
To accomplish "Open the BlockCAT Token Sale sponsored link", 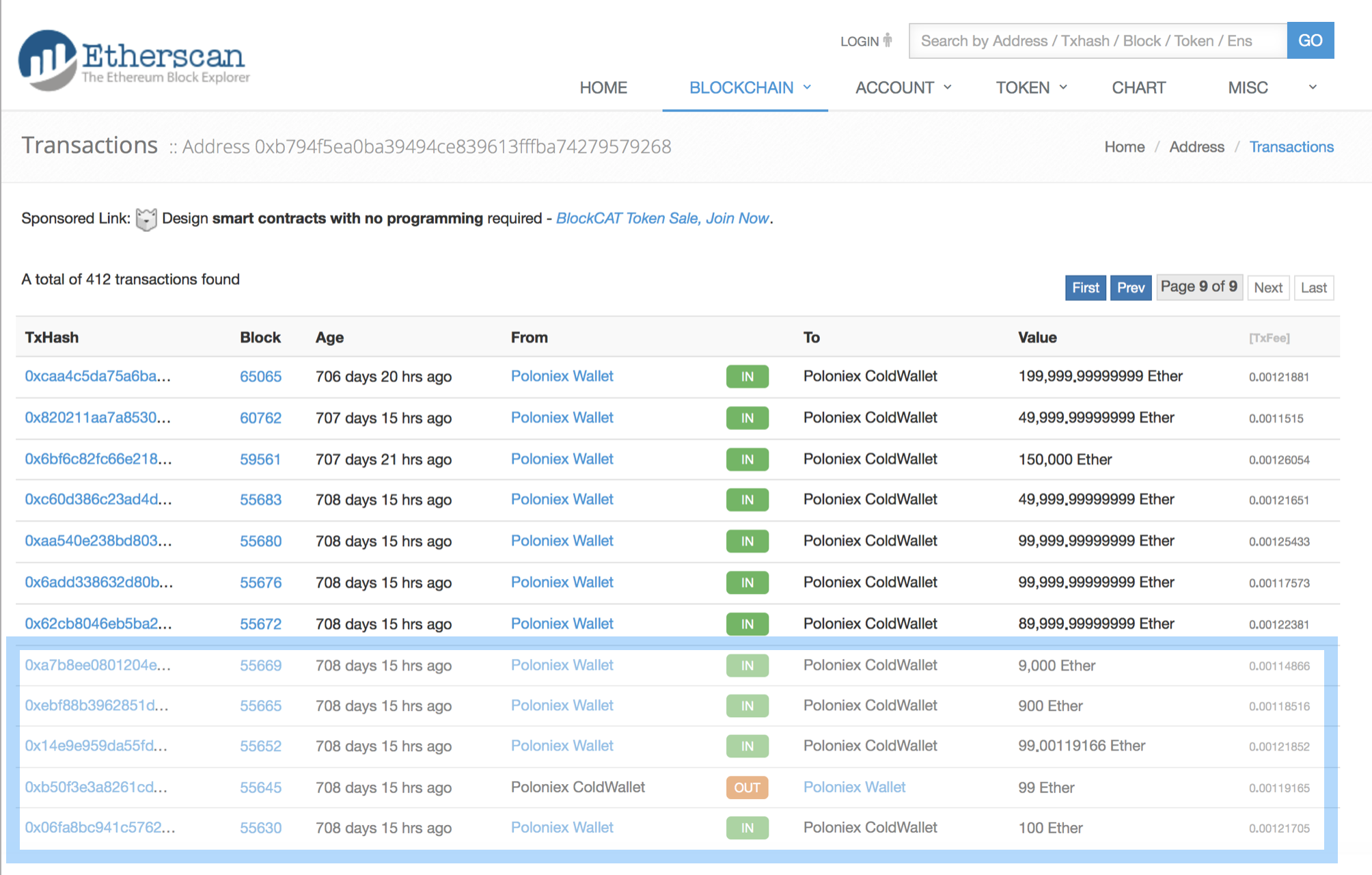I will (662, 218).
